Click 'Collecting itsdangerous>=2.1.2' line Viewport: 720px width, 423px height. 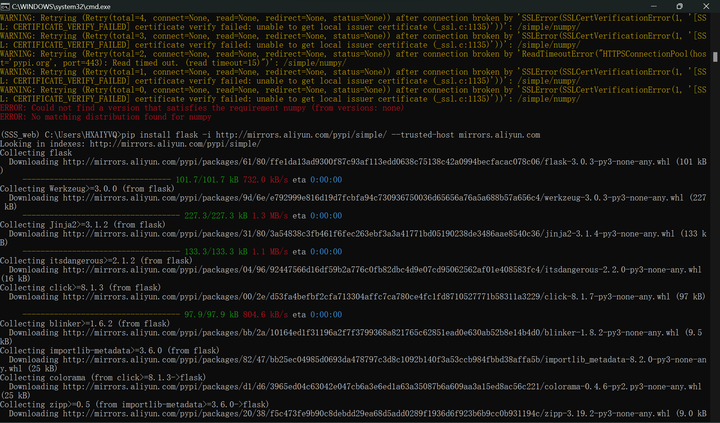pyautogui.click(x=96, y=260)
